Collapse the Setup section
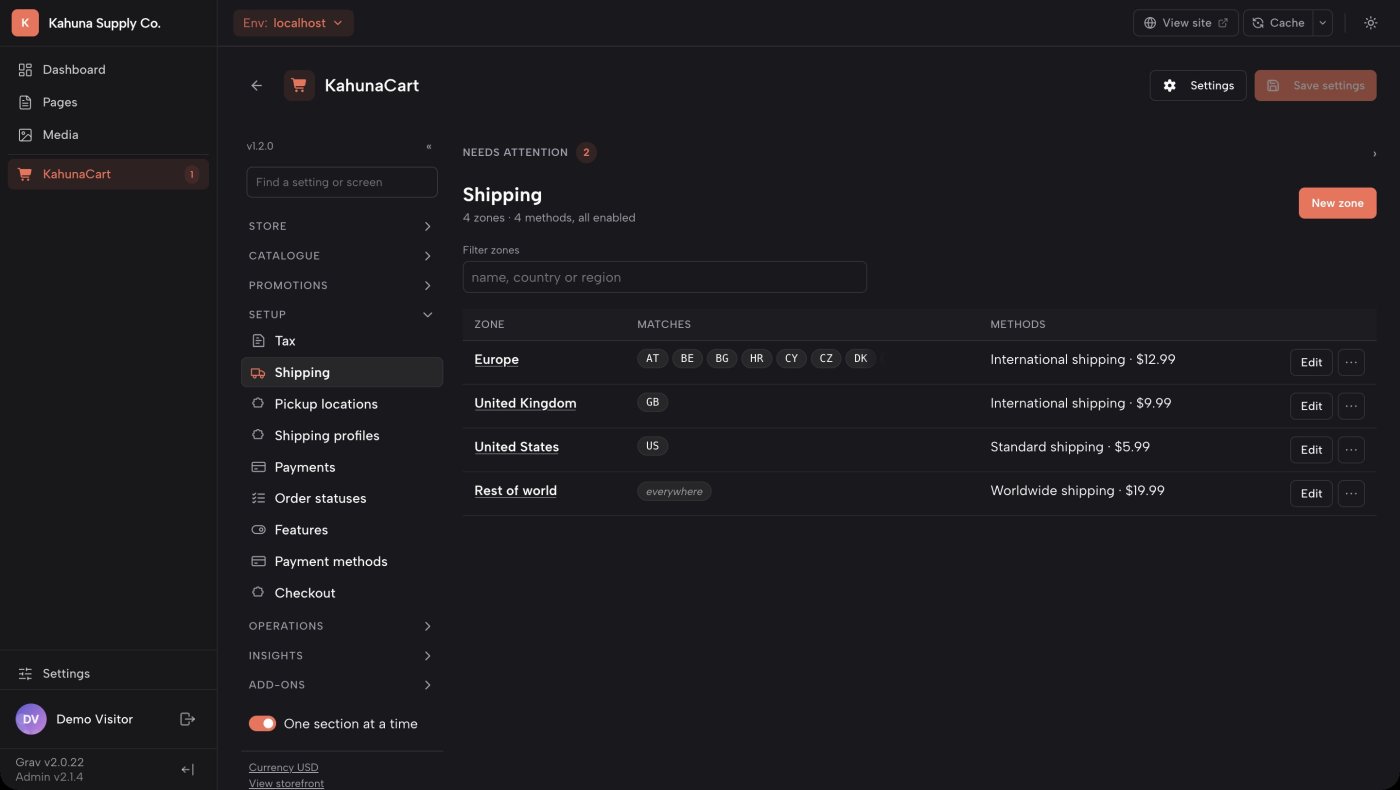1400x790 pixels. [341, 315]
